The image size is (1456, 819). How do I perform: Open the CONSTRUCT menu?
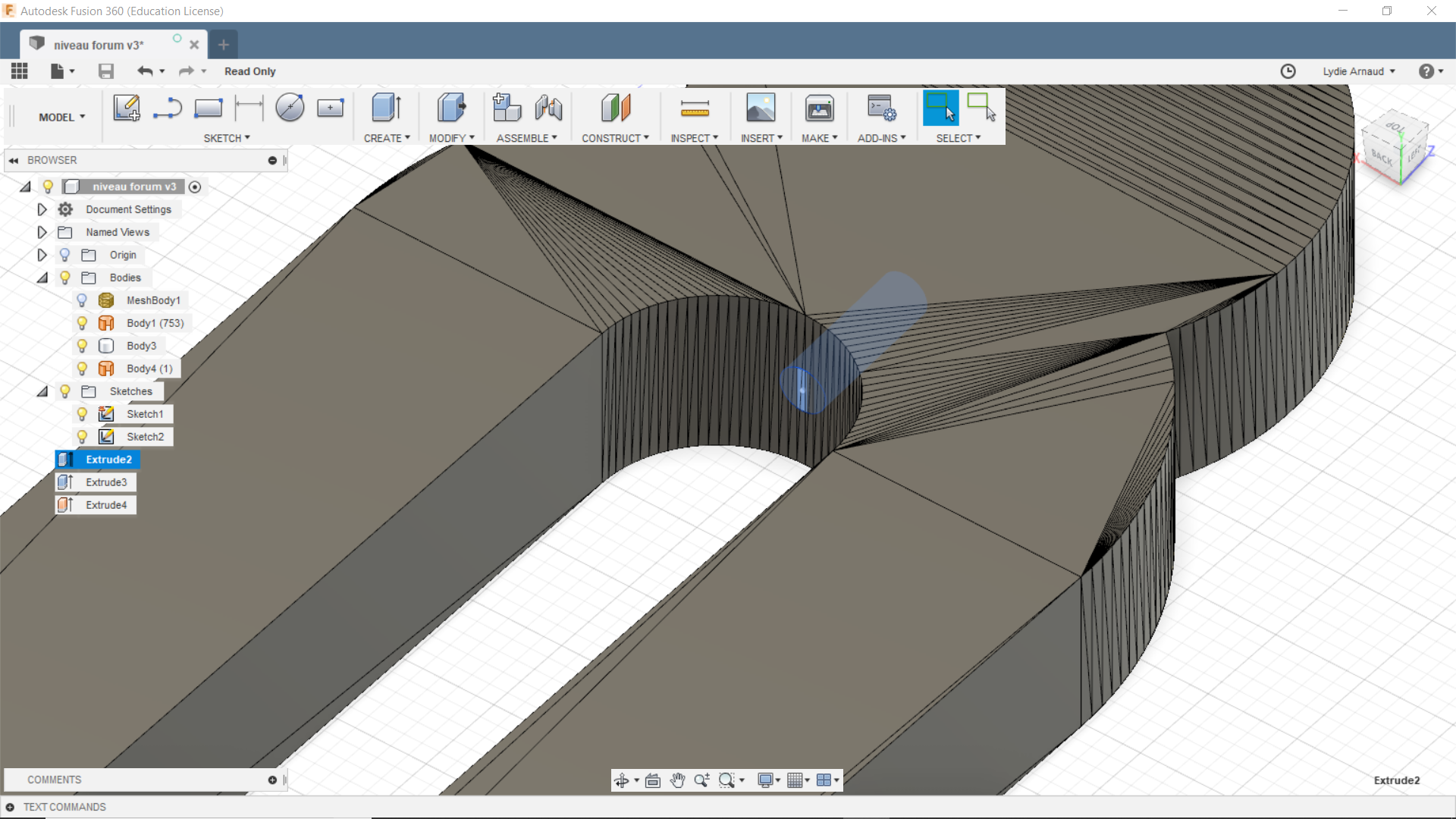pos(615,138)
